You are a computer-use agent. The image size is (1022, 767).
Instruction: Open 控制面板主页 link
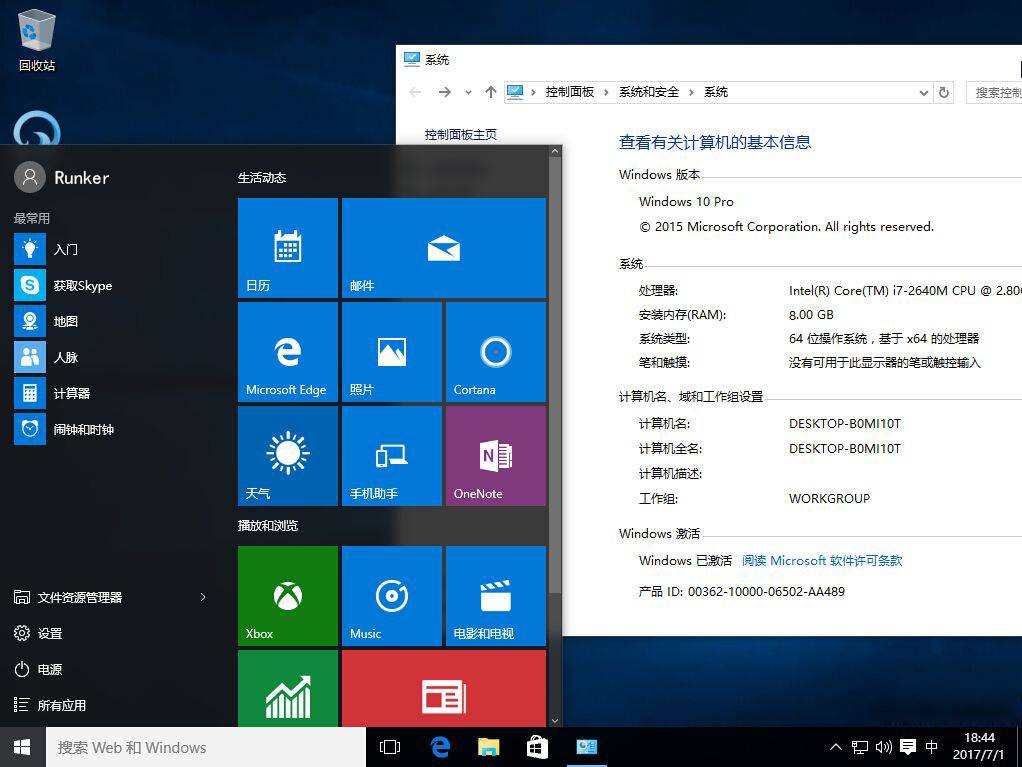point(461,134)
